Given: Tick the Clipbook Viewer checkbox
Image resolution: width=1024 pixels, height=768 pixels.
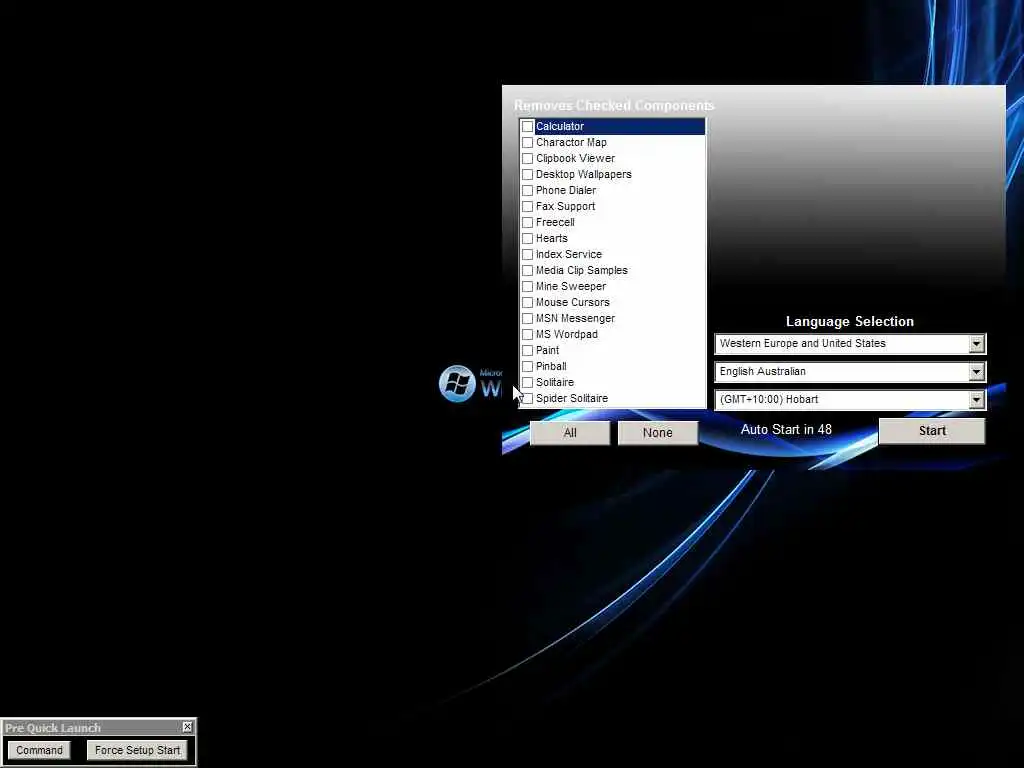Looking at the screenshot, I should pyautogui.click(x=528, y=158).
